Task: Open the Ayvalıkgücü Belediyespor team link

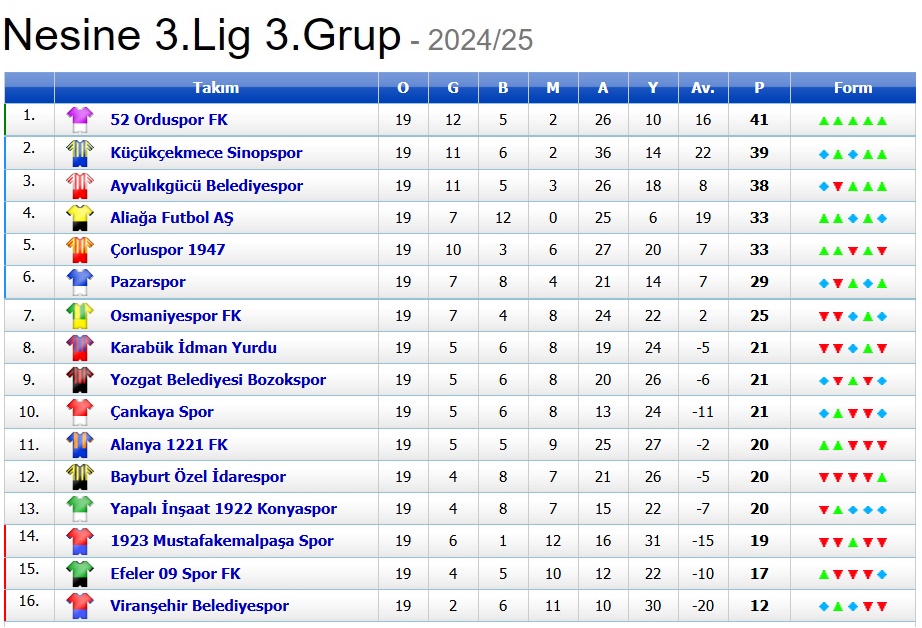Action: click(206, 185)
